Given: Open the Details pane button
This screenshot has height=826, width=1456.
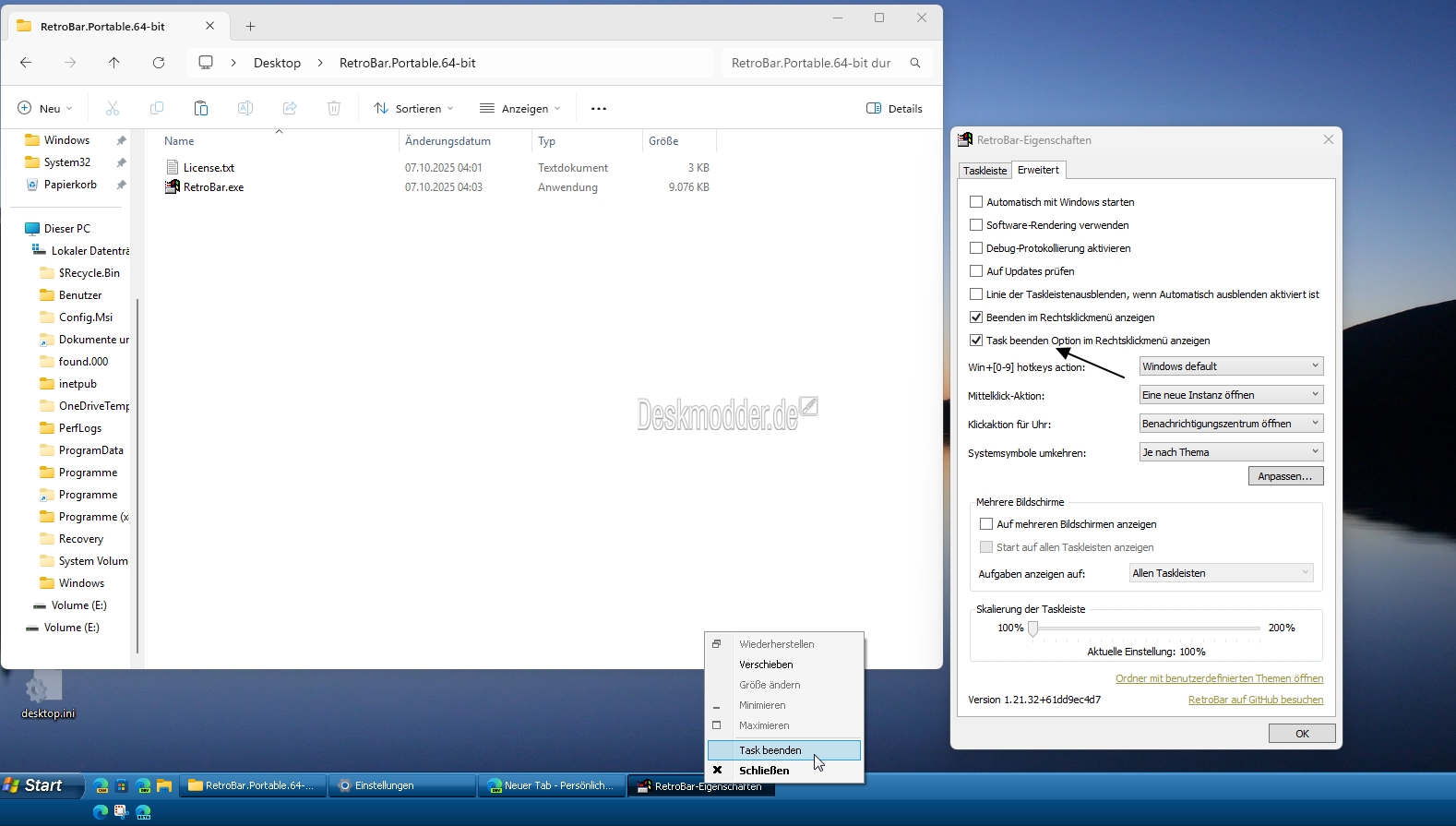Looking at the screenshot, I should 894,108.
